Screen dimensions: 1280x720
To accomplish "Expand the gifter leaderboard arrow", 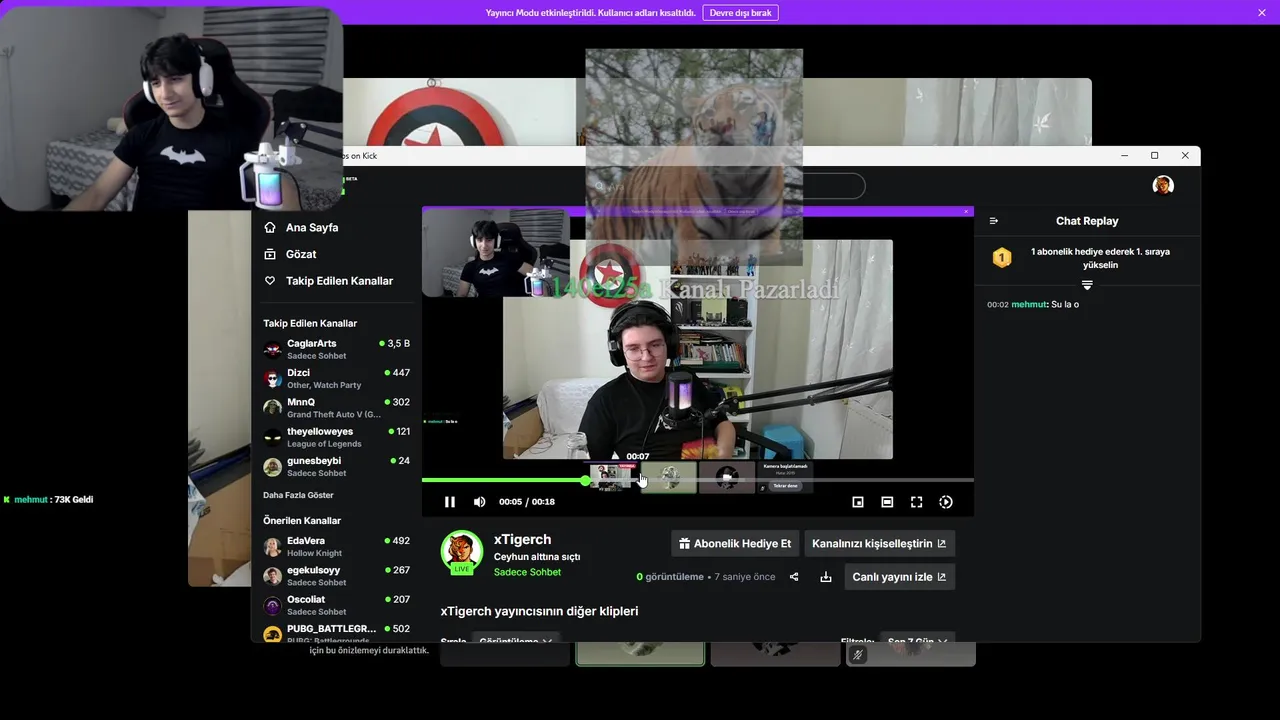I will [x=1087, y=285].
